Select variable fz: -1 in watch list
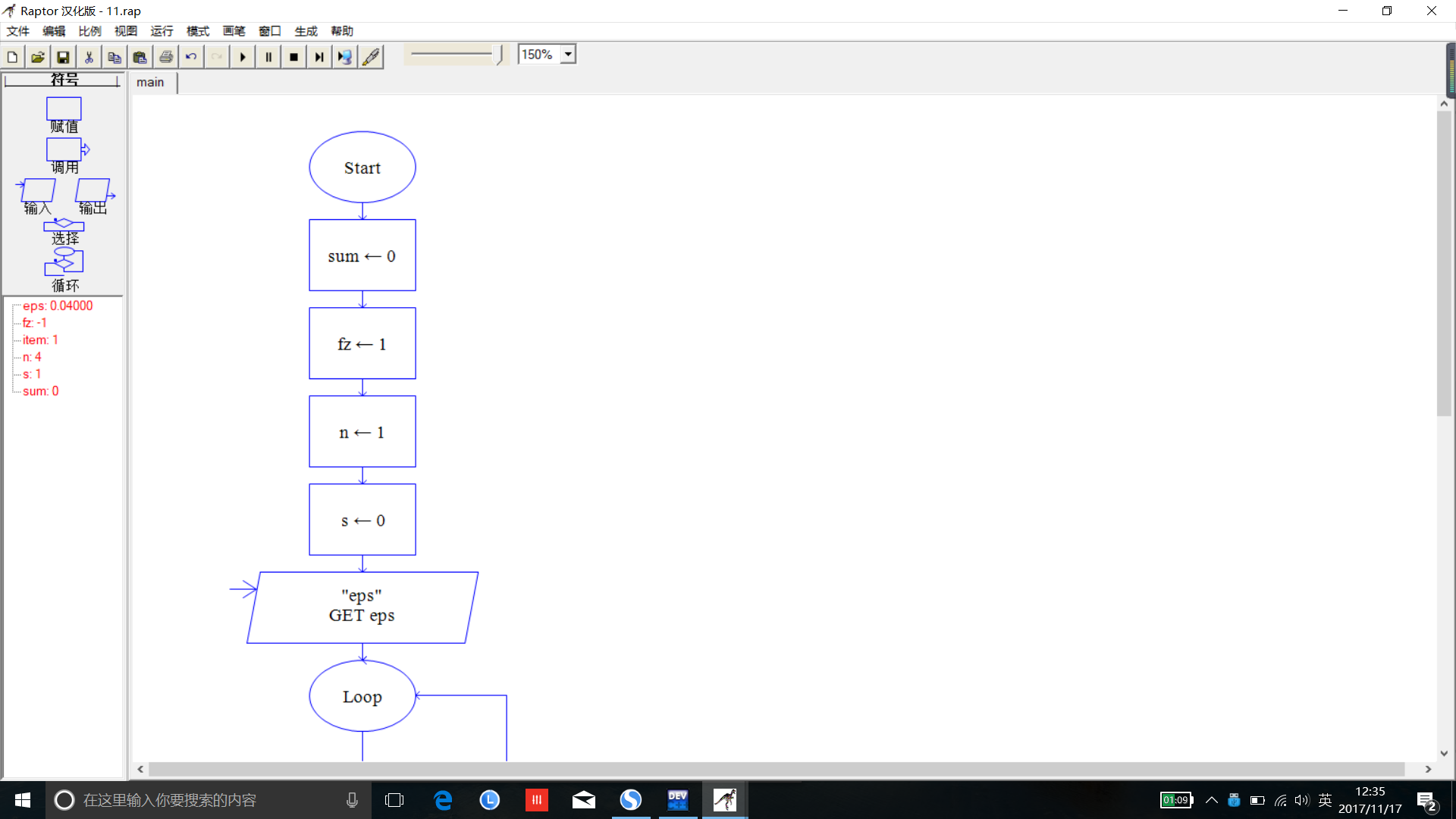 tap(35, 323)
